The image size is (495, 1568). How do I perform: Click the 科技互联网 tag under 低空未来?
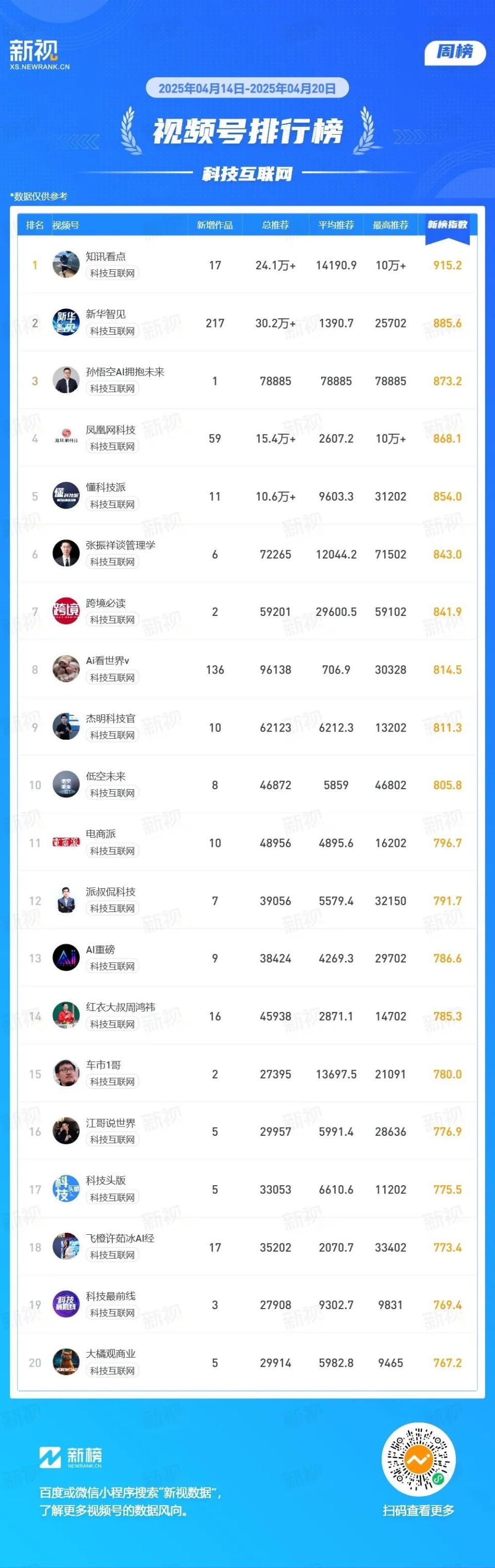coord(112,793)
